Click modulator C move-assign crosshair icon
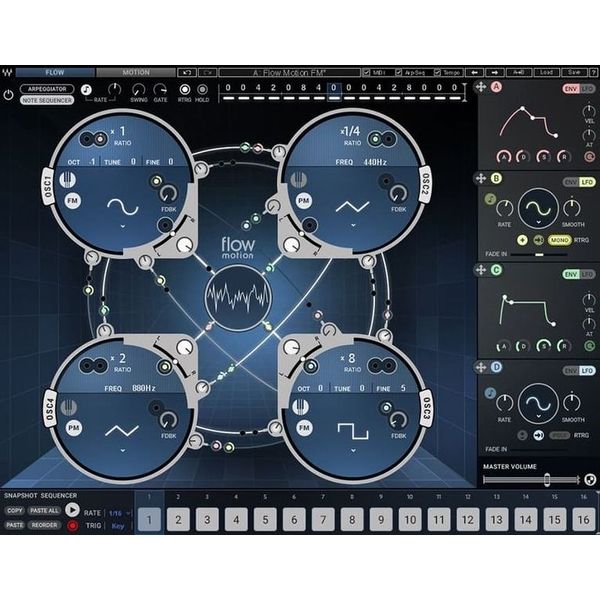Viewport: 600px width, 600px height. click(481, 270)
